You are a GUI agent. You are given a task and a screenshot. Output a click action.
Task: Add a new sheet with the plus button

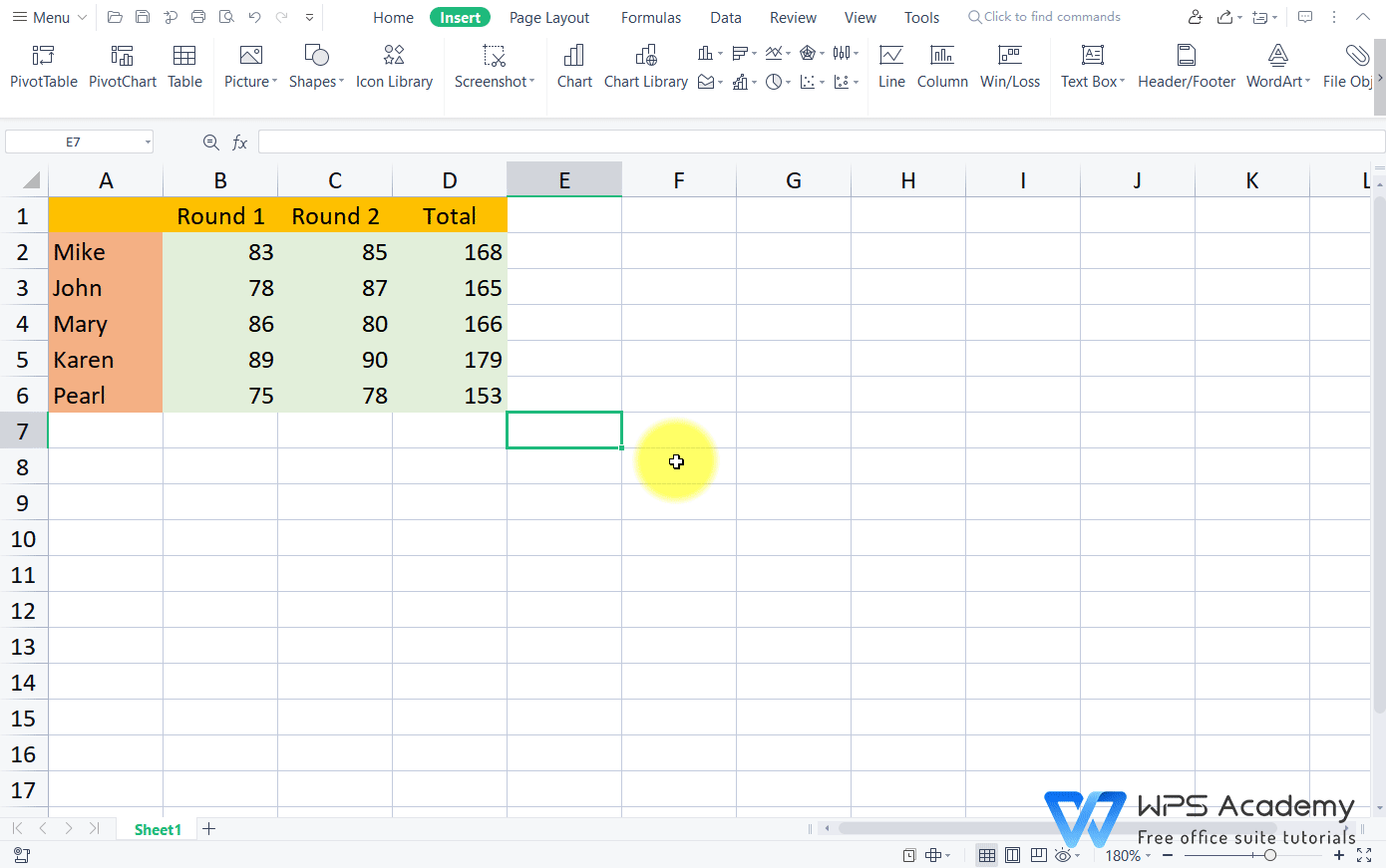tap(208, 828)
